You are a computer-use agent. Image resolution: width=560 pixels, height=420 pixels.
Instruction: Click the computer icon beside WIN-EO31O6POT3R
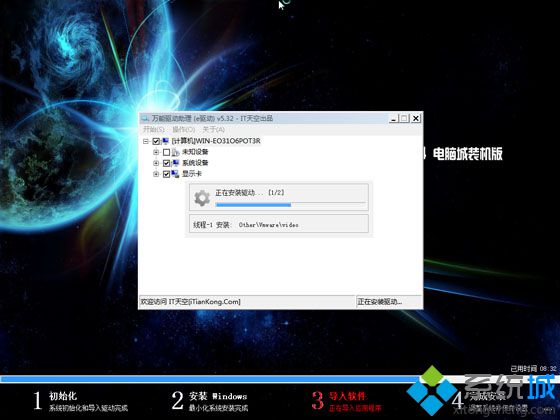(165, 141)
